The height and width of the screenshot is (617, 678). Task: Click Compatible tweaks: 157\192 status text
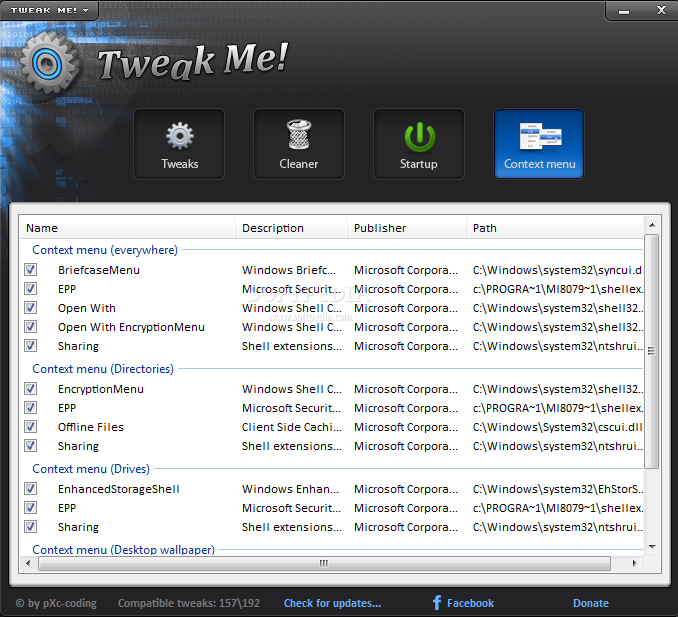(189, 603)
